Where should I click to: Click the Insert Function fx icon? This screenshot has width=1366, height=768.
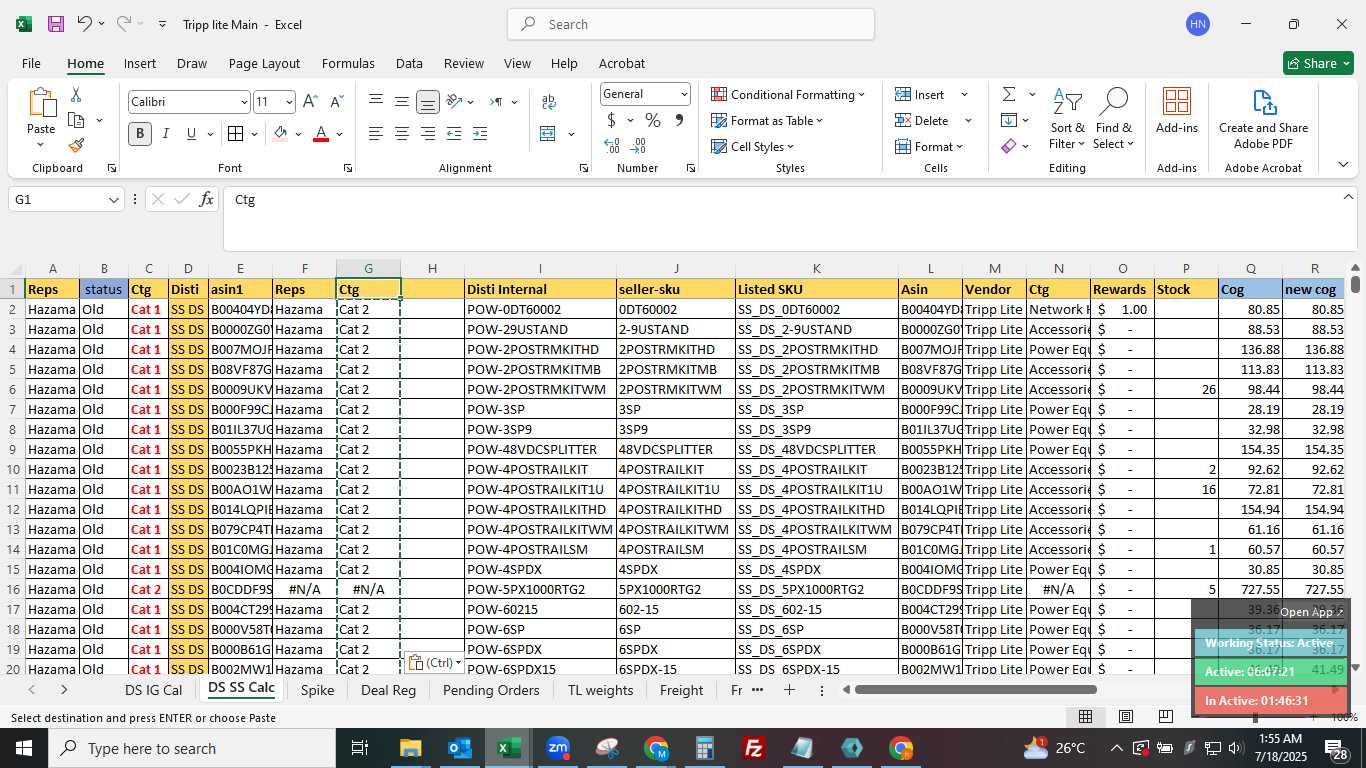point(206,199)
